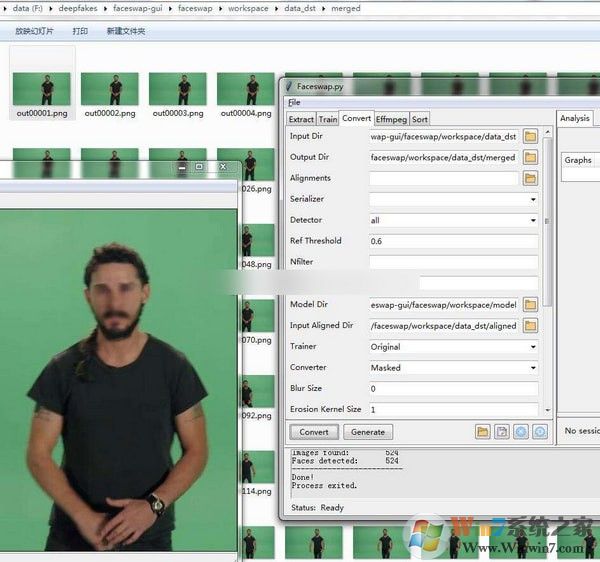
Task: Open the Model Dir folder browser
Action: 530,304
